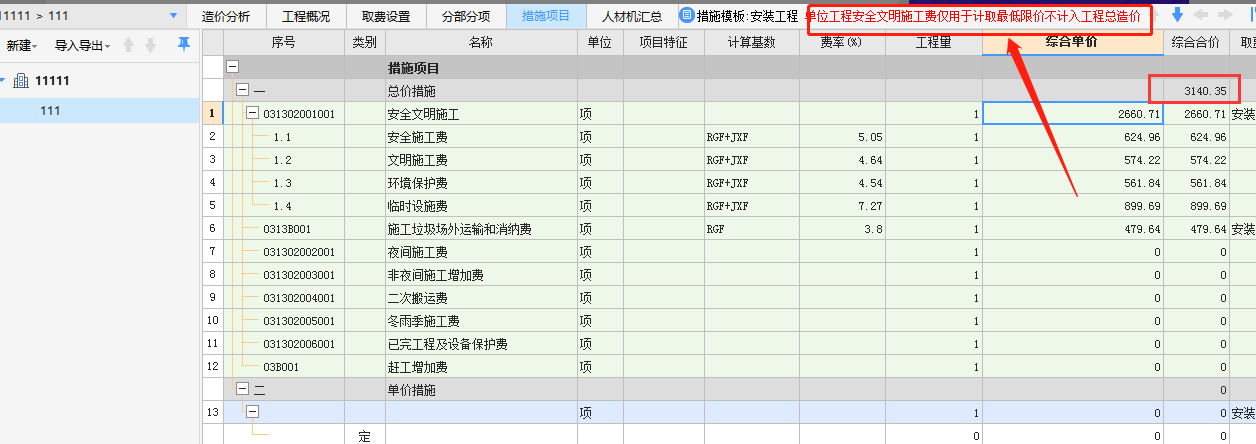Collapse row 13 expander box
Screen dimensions: 1256x444
point(252,412)
